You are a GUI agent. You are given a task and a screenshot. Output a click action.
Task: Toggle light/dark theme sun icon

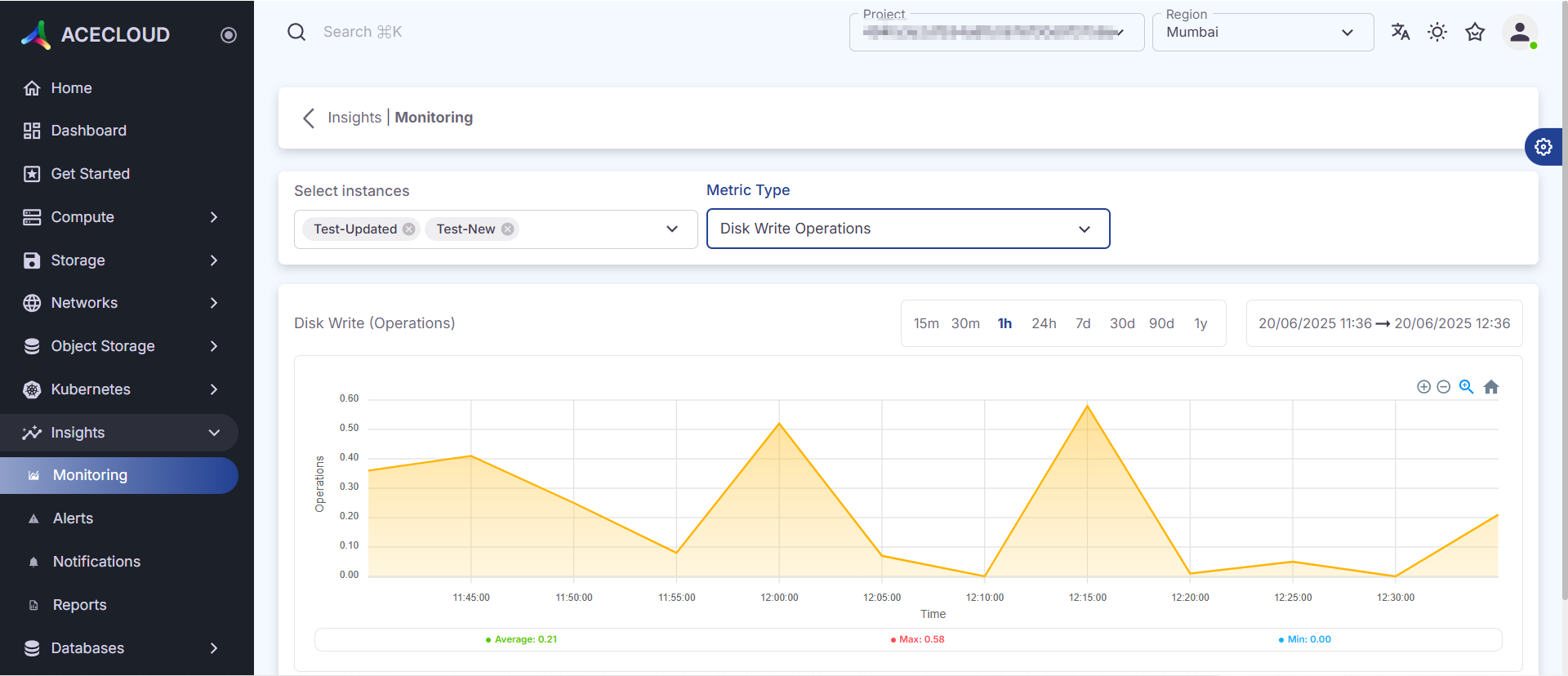1437,32
